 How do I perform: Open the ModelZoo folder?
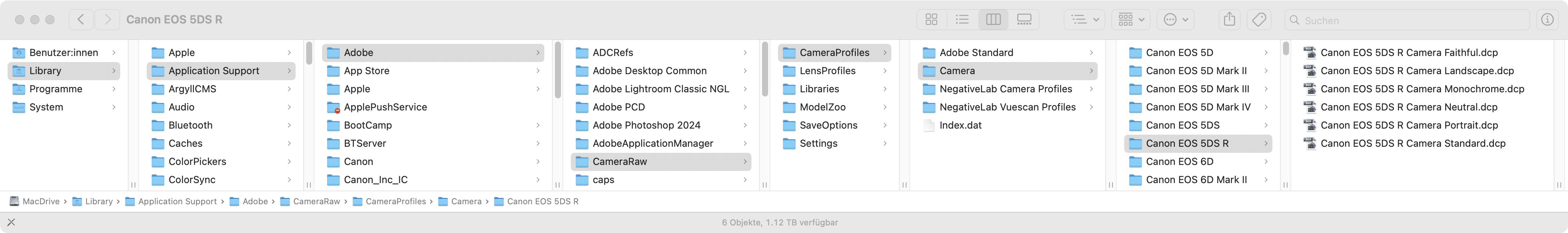(835, 107)
